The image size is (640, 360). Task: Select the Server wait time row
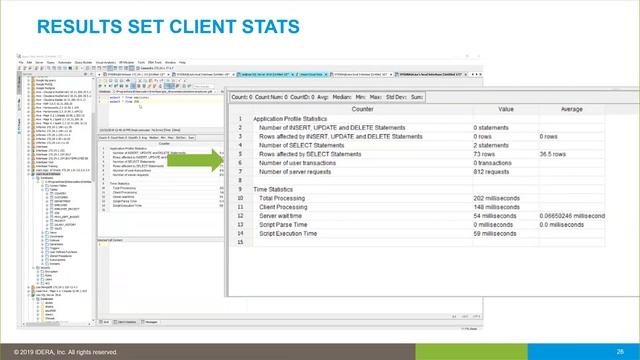(x=417, y=216)
